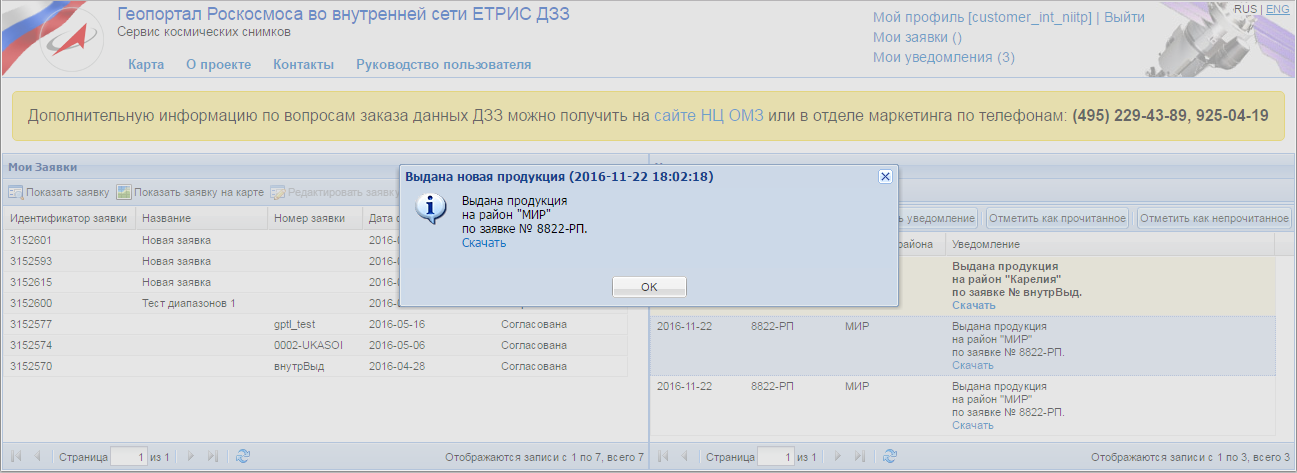Click the 'Выйти' logout link

pos(1124,17)
